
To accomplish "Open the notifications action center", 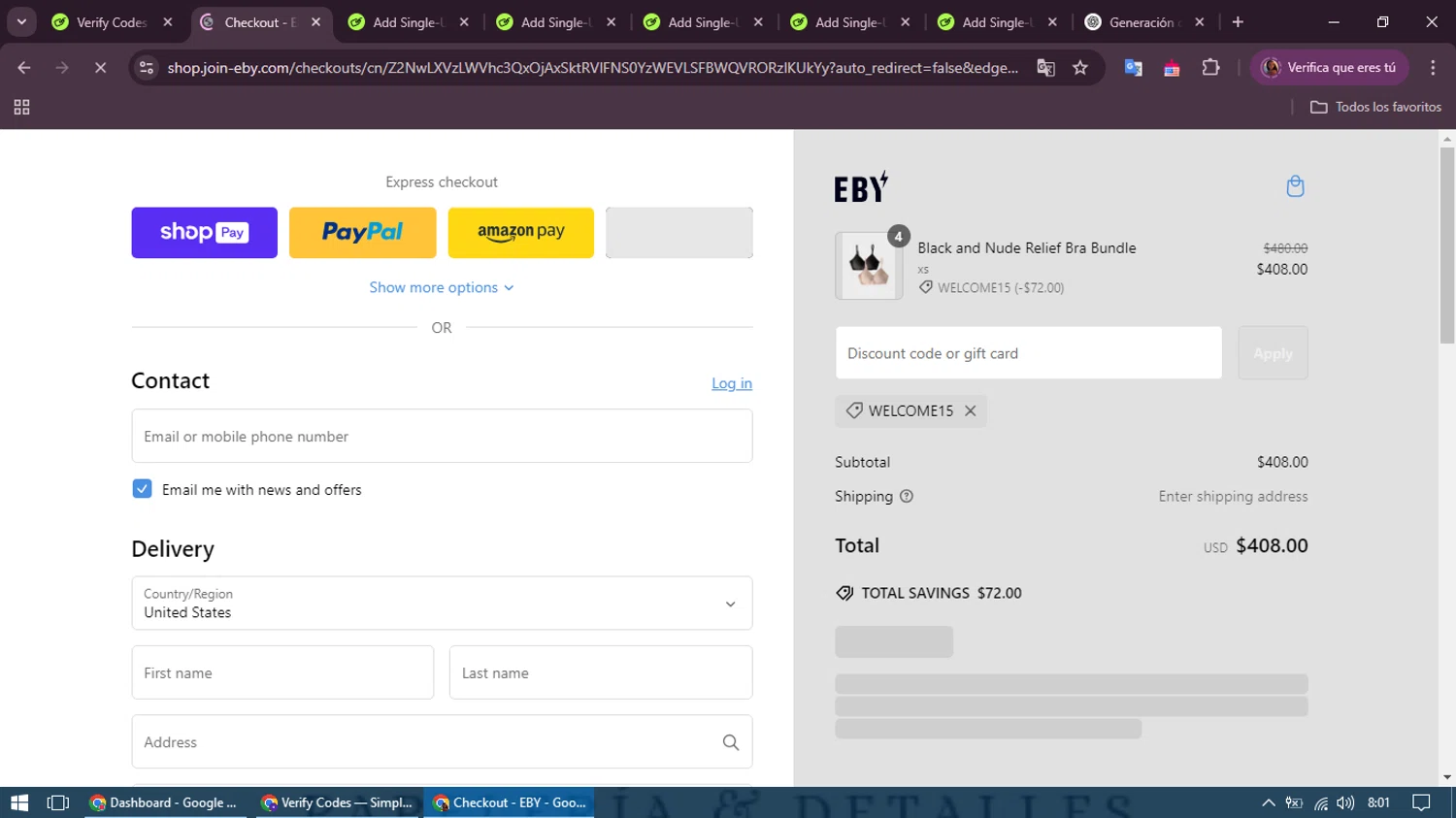I will coord(1421,802).
